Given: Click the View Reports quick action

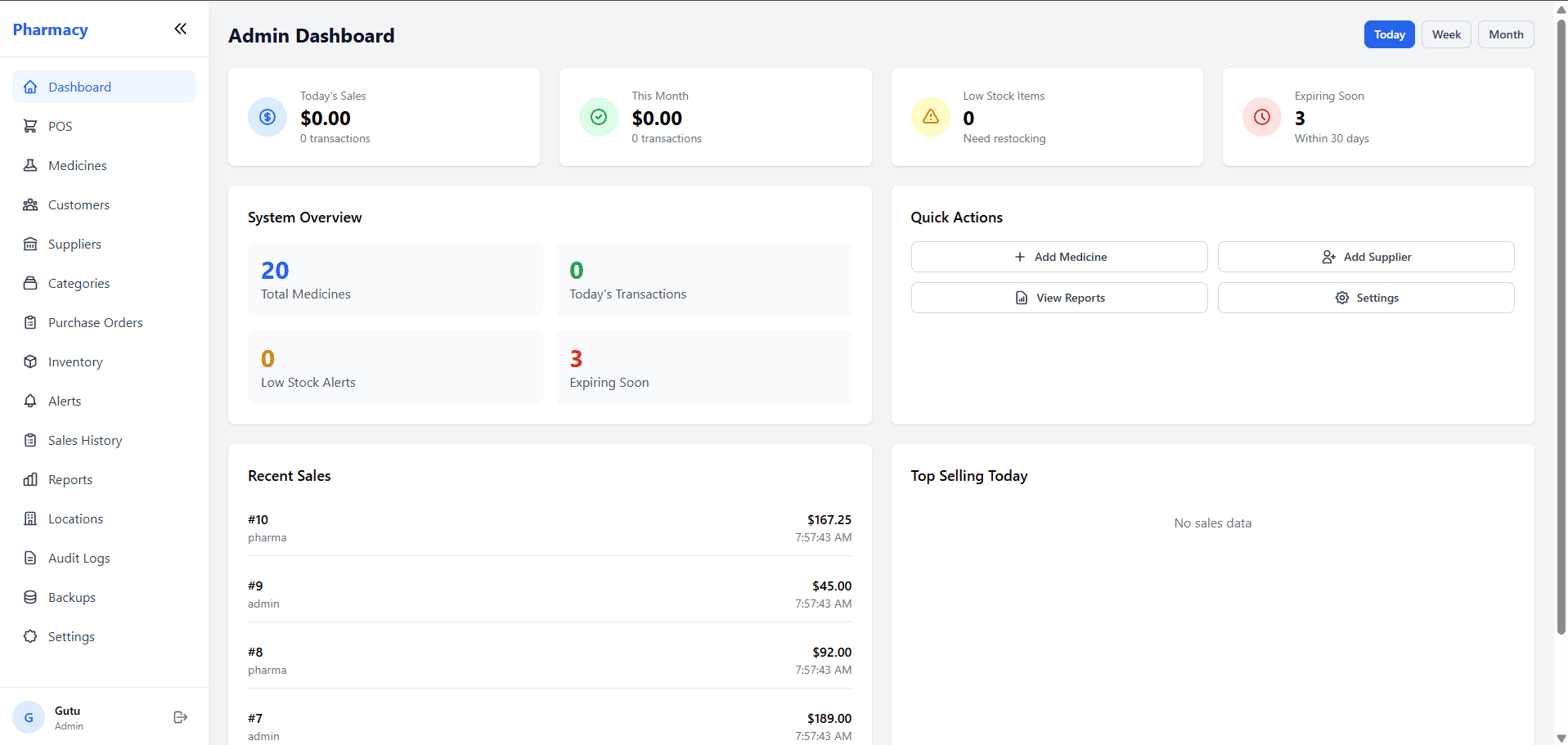Looking at the screenshot, I should pos(1059,298).
